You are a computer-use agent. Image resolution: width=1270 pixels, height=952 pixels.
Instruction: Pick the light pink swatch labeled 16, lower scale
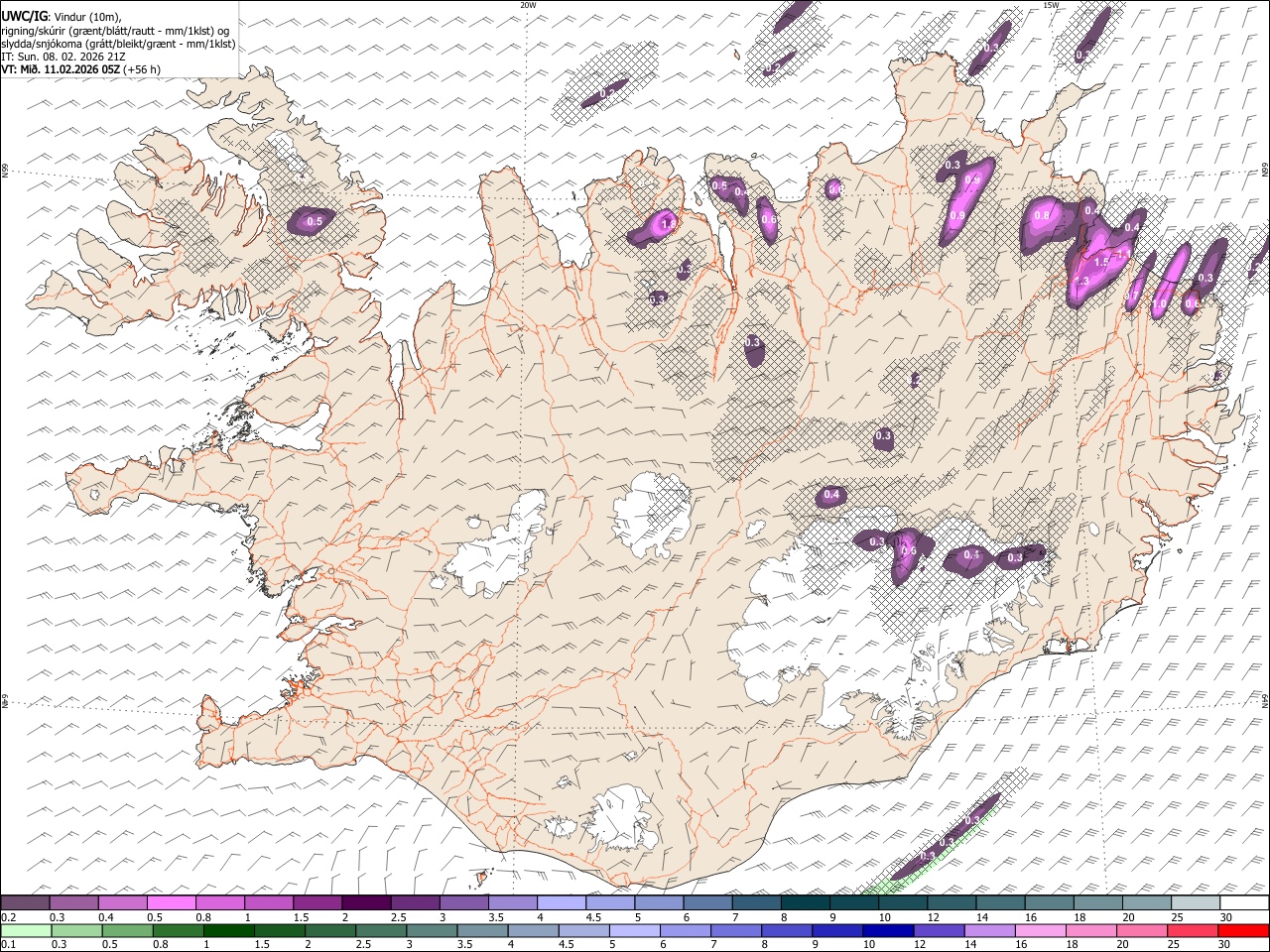coord(1041,930)
